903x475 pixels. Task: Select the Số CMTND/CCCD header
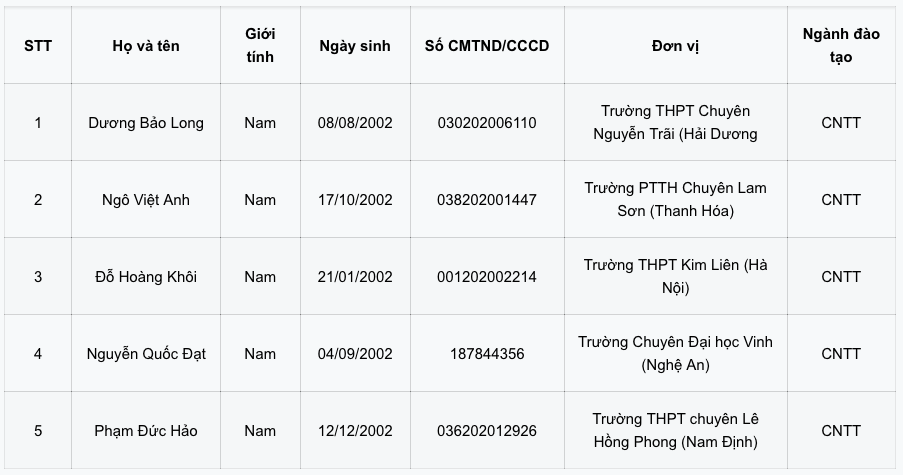[487, 45]
